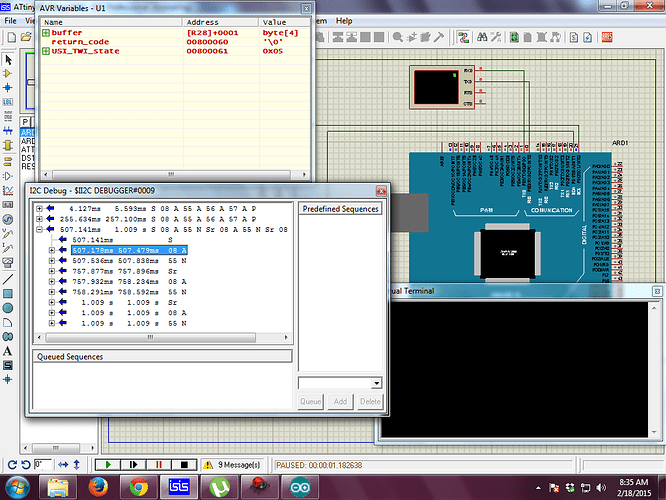This screenshot has width=666, height=500.
Task: Step the simulation forward
Action: point(133,465)
